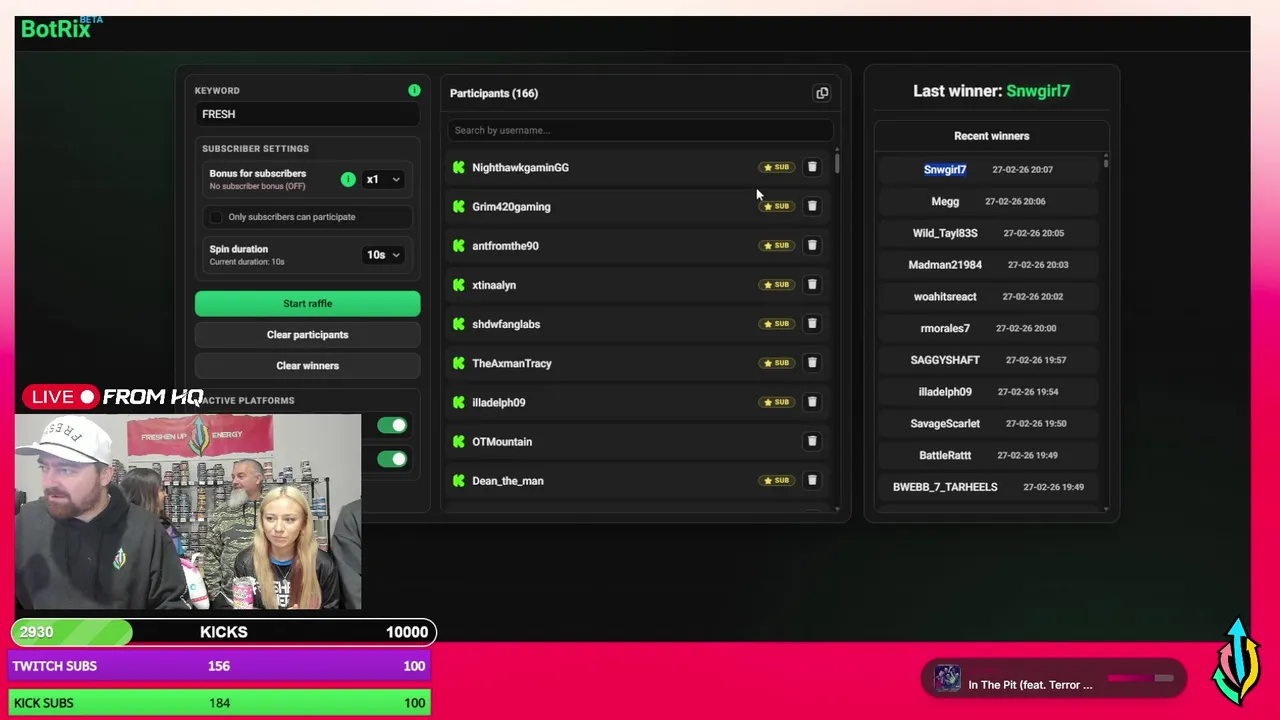Image resolution: width=1280 pixels, height=720 pixels.
Task: Click the Recent winners heading
Action: click(x=991, y=136)
